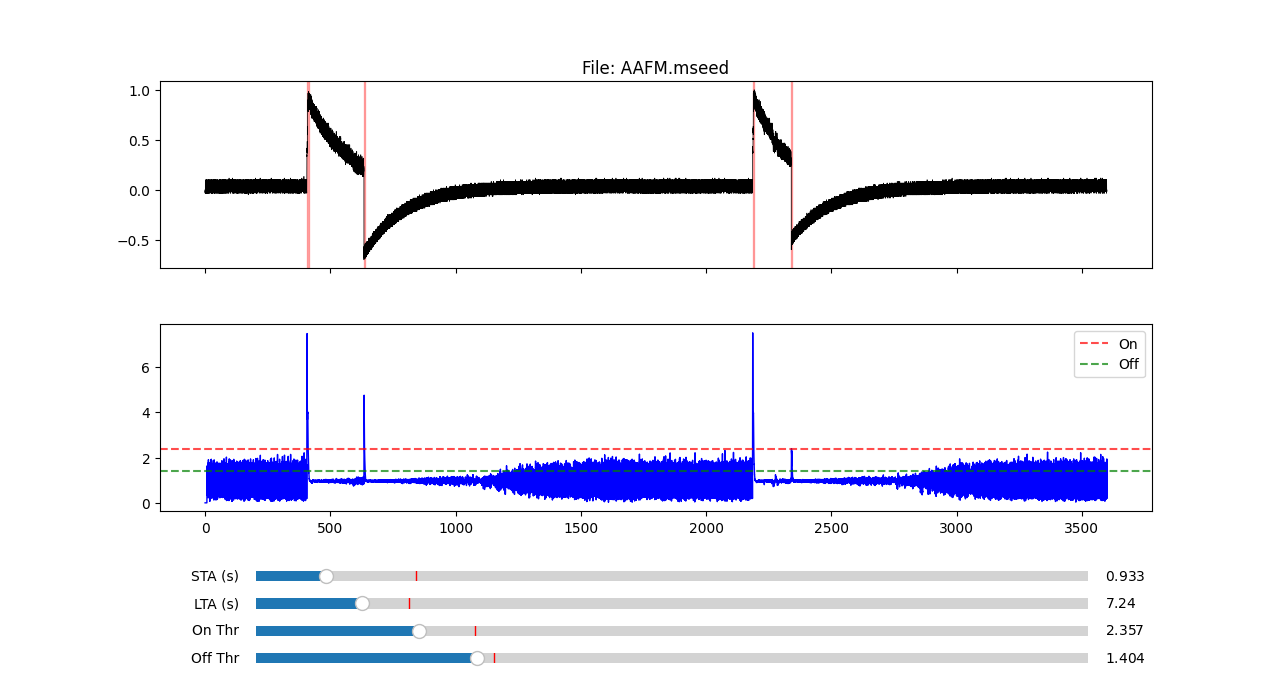The image size is (1280, 682).
Task: Click the Off Thr slider handle
Action: pos(477,658)
